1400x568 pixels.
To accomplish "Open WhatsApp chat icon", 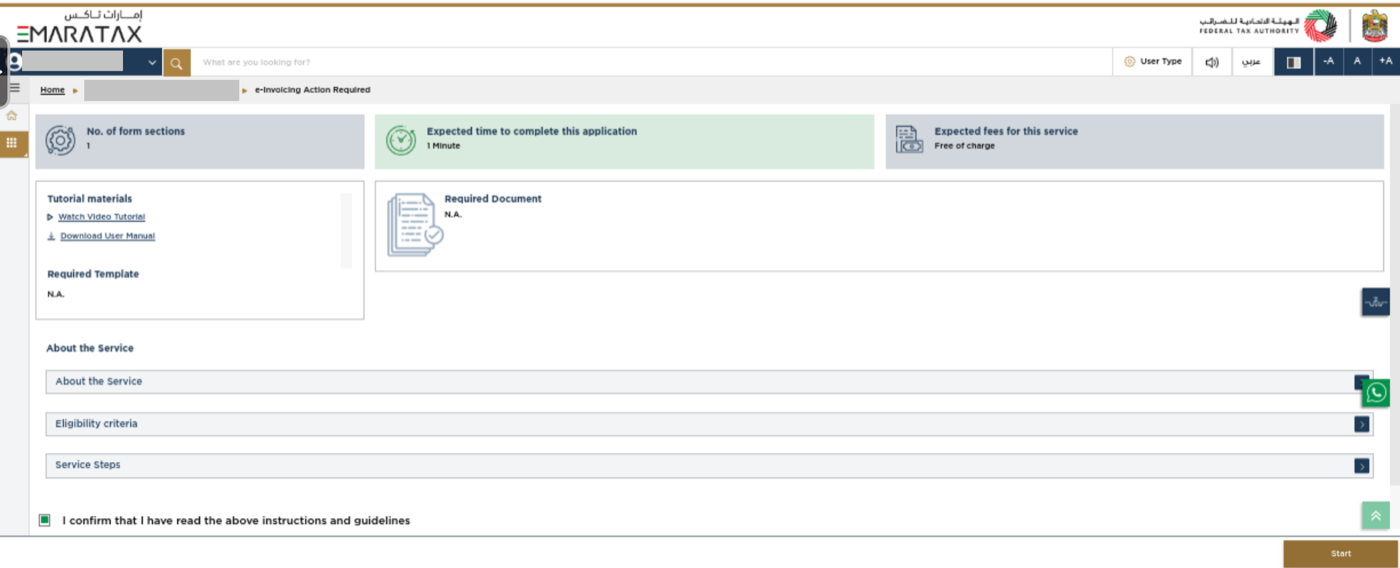I will pyautogui.click(x=1376, y=393).
